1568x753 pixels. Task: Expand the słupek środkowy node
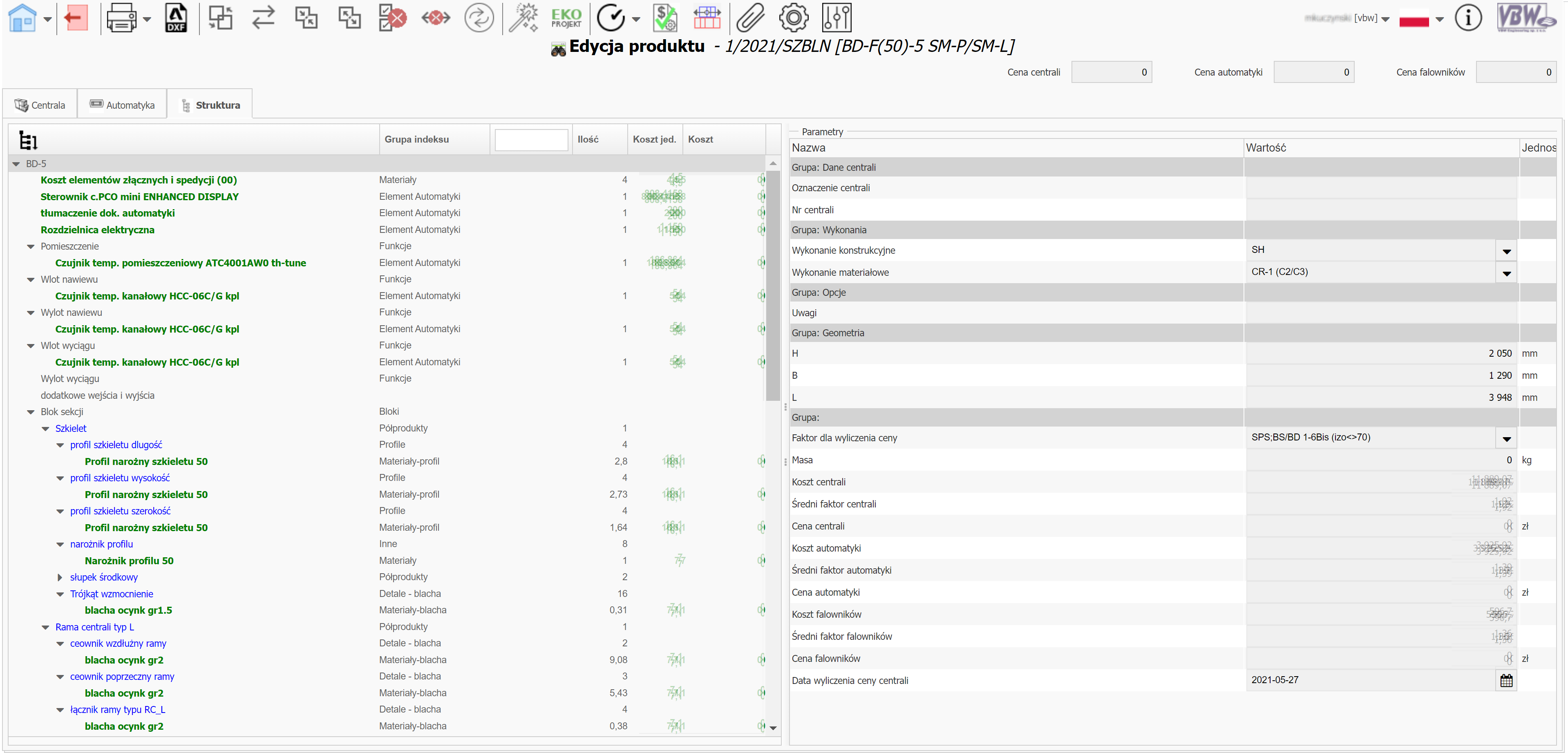click(x=60, y=577)
